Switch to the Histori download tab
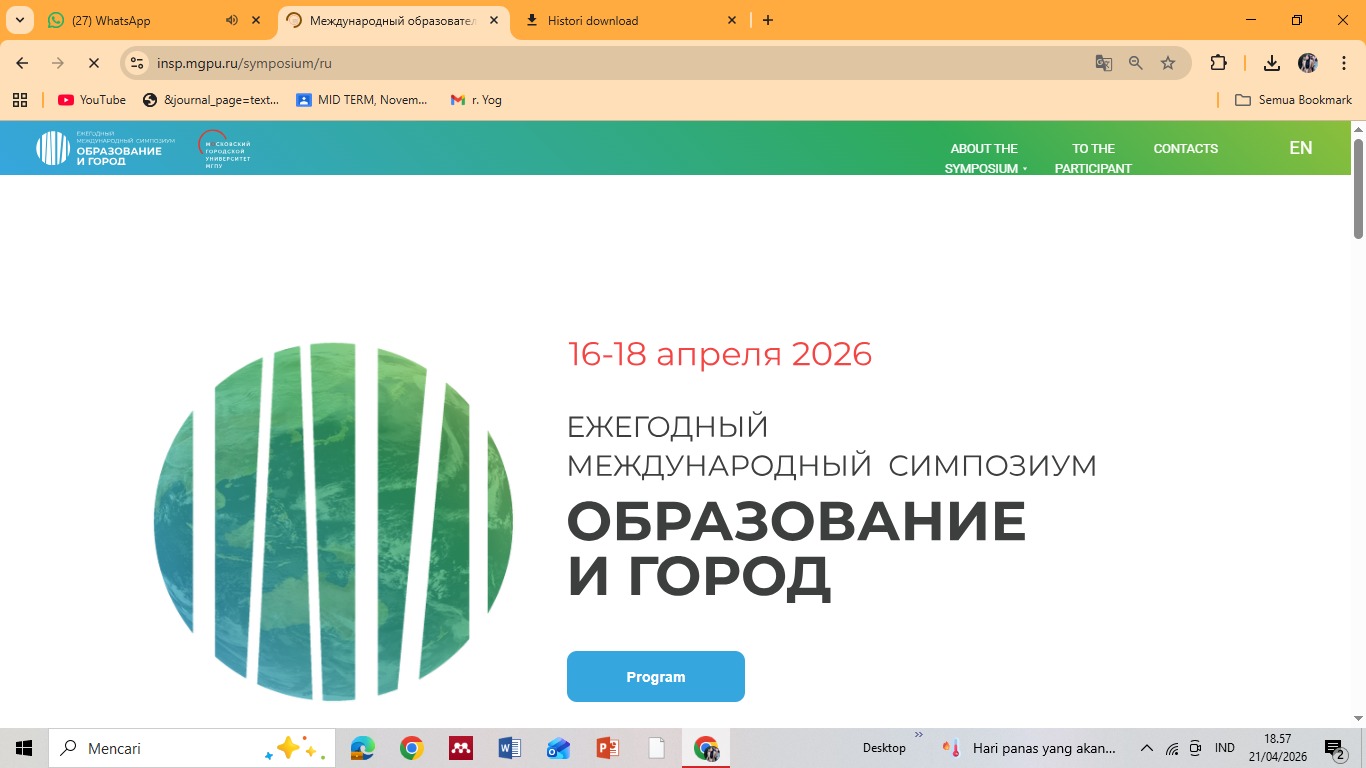 (593, 20)
